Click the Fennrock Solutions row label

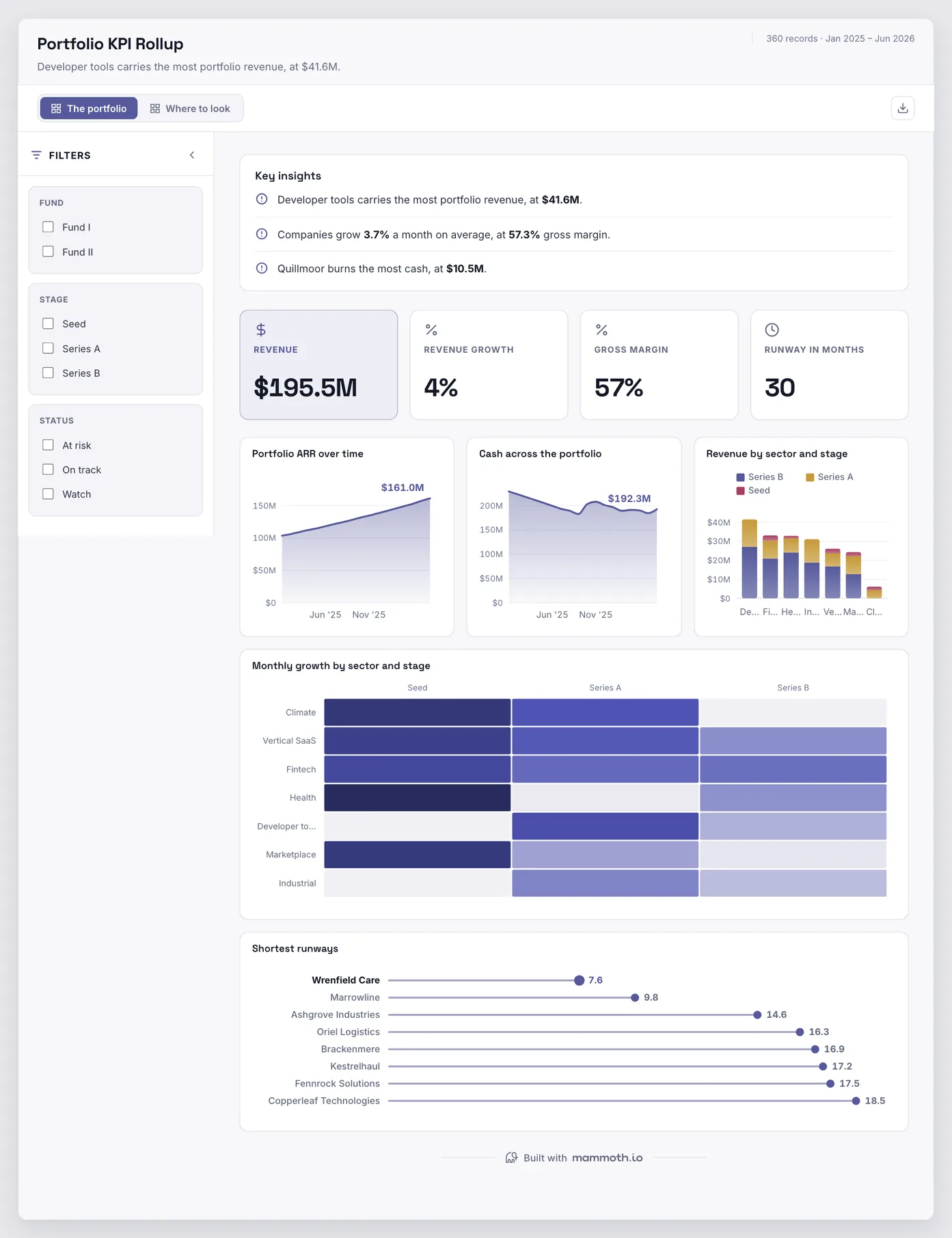337,1084
